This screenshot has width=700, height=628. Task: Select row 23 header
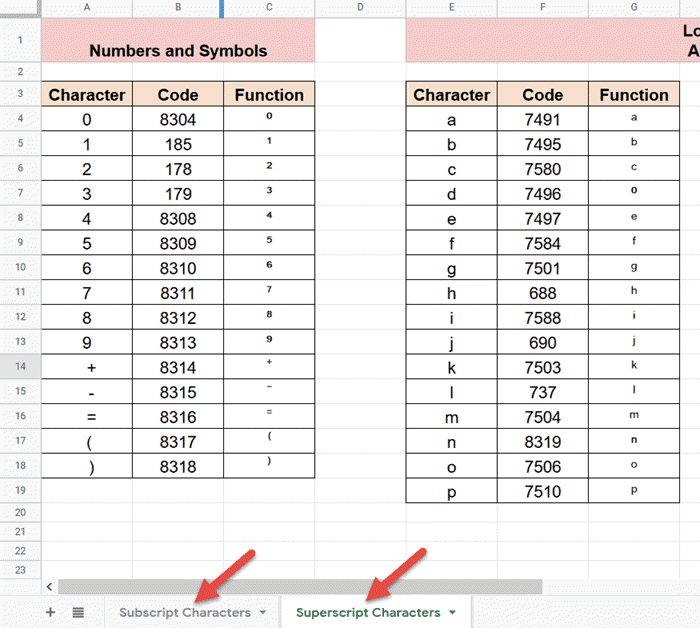coord(21,570)
